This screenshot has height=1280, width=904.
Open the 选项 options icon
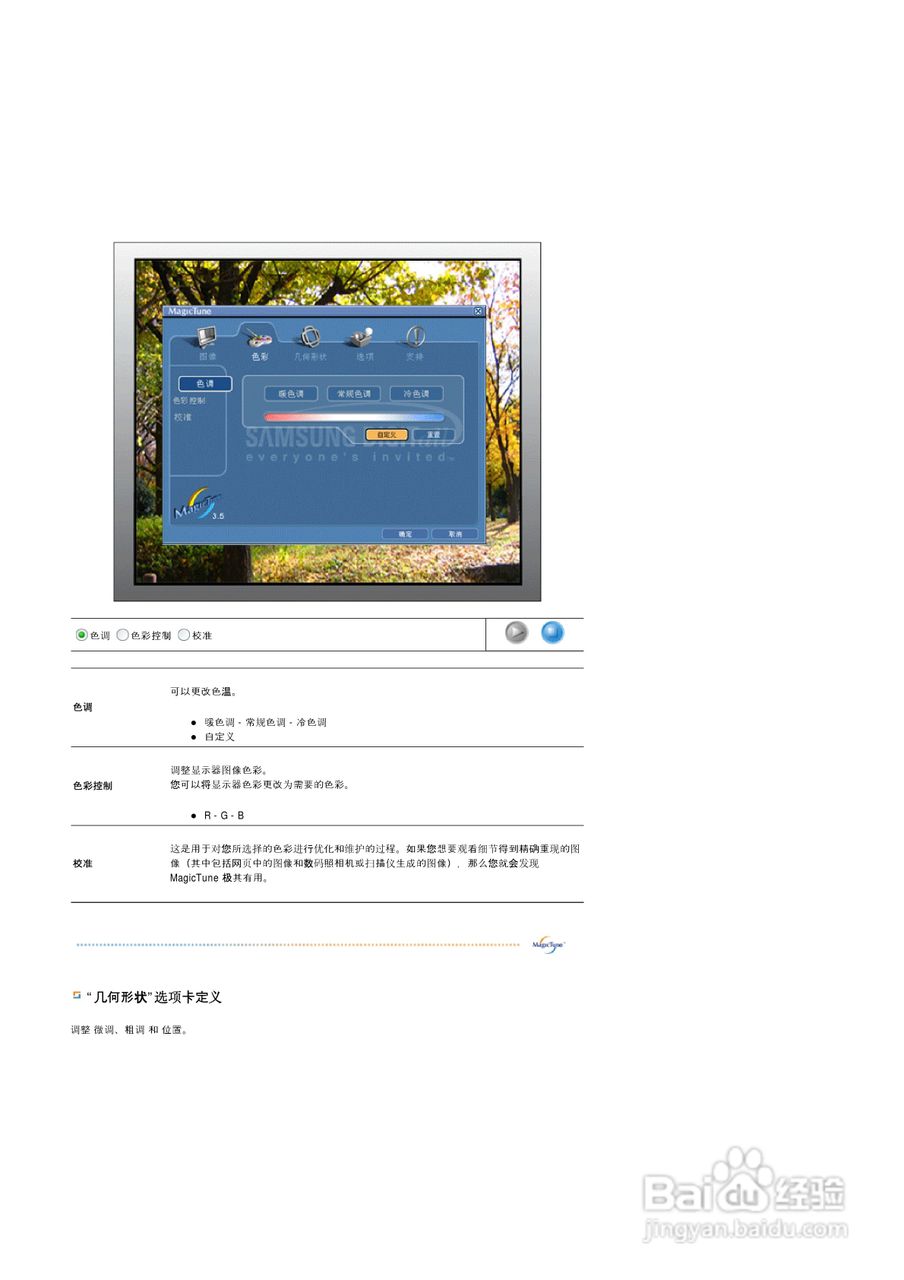[359, 335]
